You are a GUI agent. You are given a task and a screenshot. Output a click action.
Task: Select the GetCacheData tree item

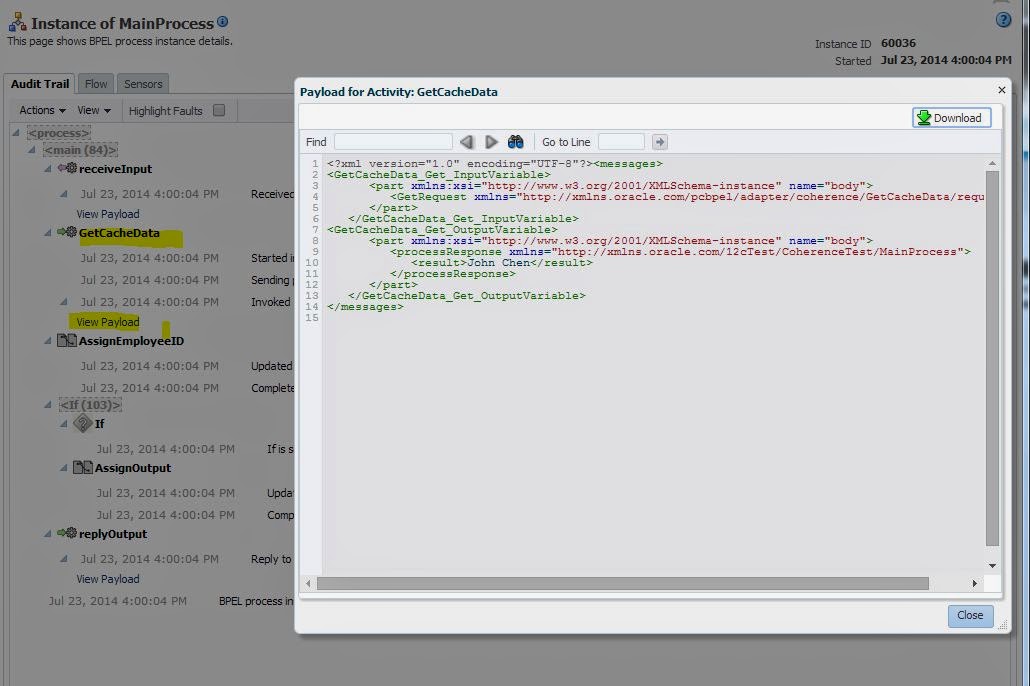(x=119, y=233)
